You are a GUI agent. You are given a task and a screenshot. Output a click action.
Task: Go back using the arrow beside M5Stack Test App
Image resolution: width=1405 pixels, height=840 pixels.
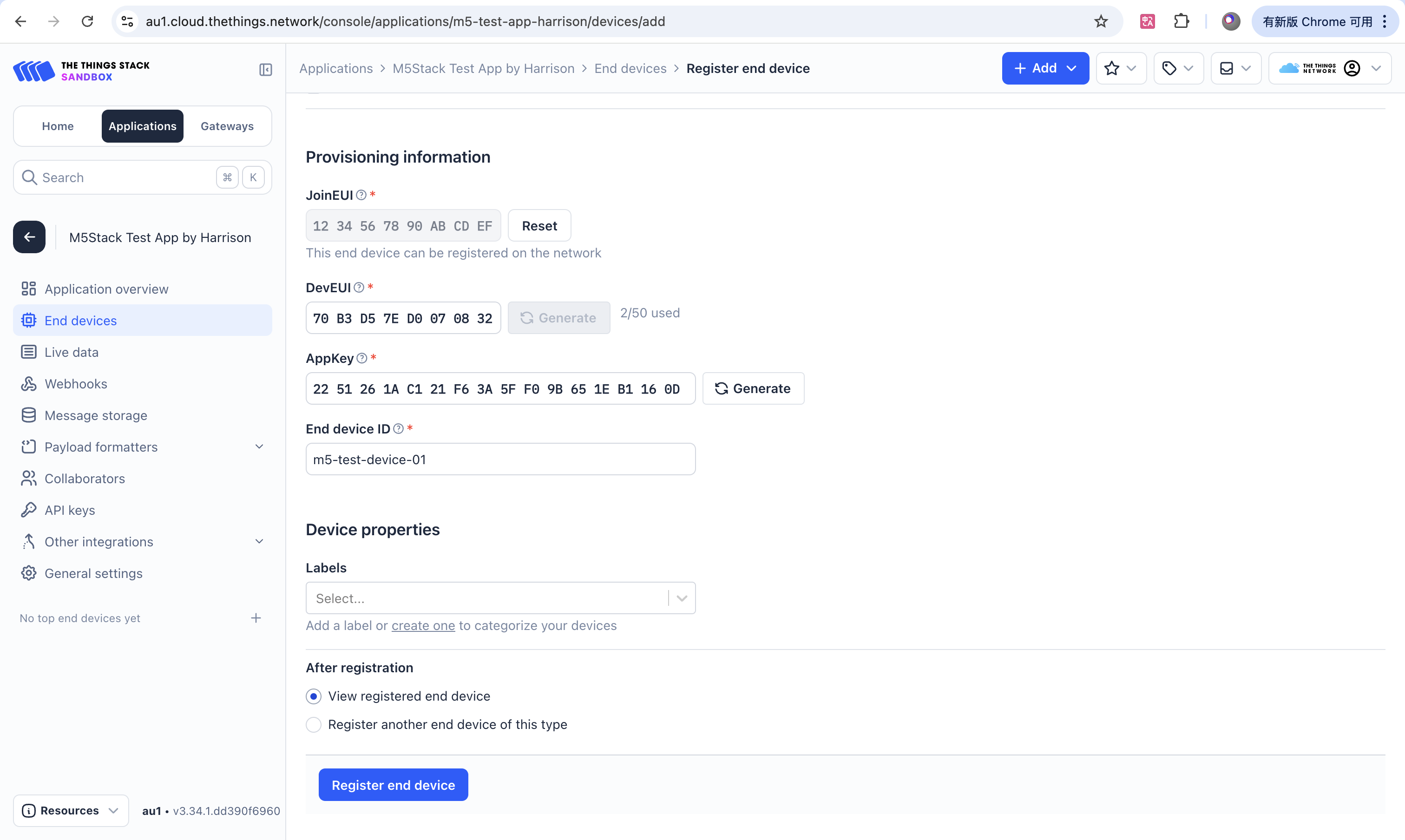[29, 236]
